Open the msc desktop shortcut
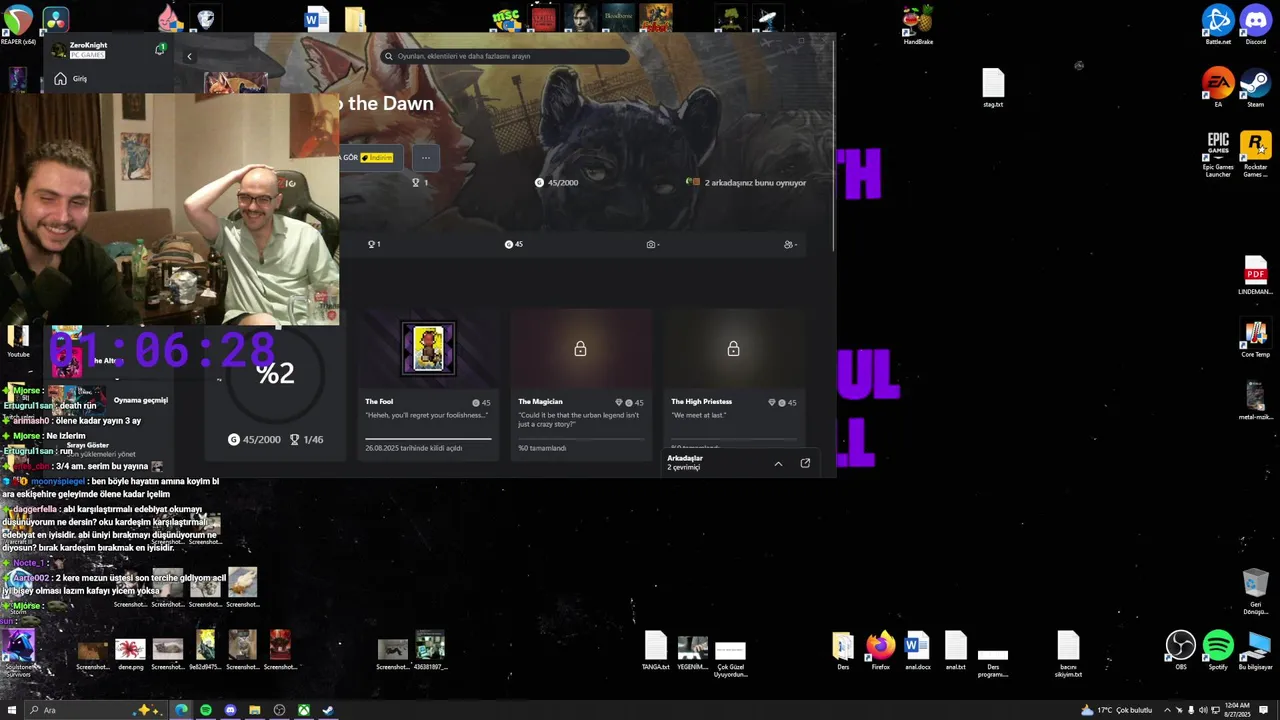The image size is (1280, 720). tap(506, 19)
